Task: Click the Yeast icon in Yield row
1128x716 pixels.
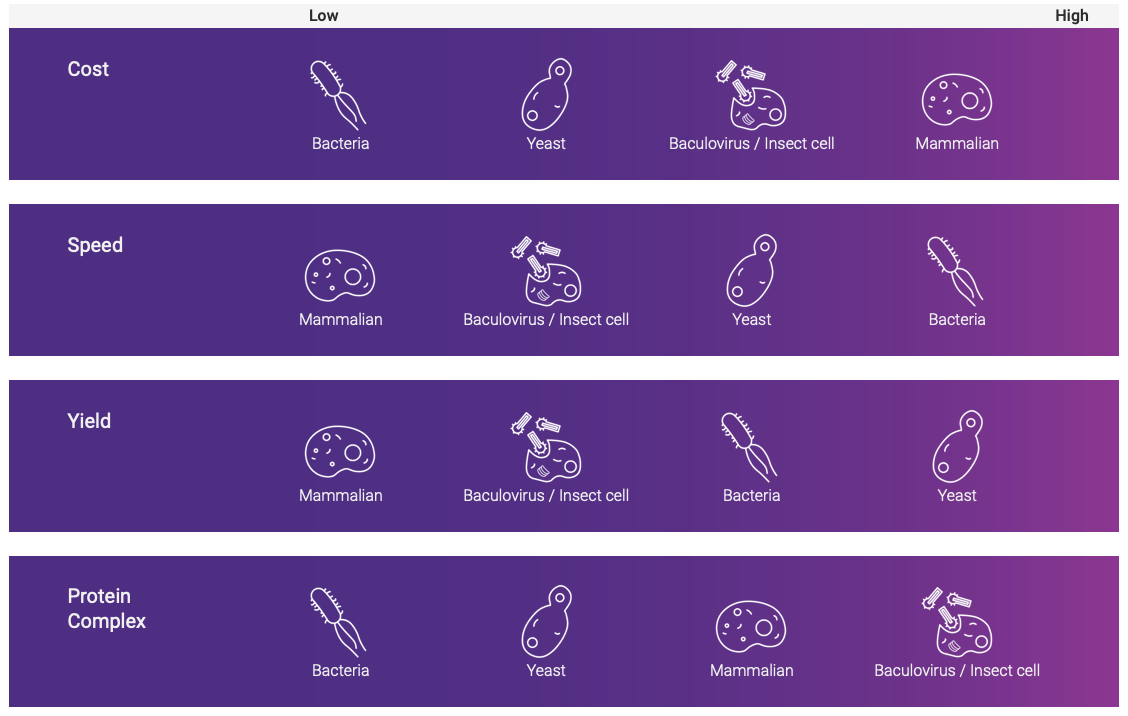Action: [x=957, y=446]
